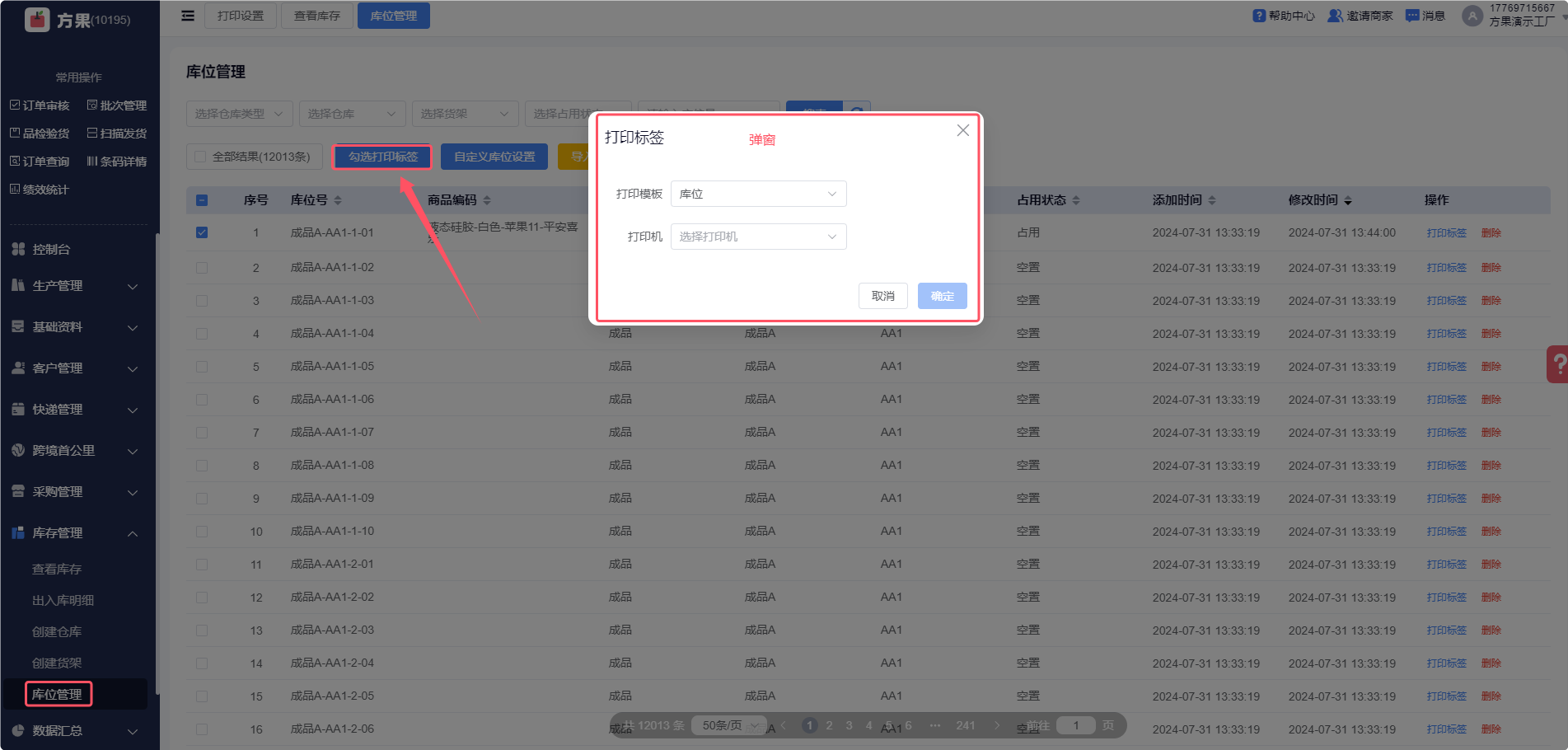This screenshot has height=750, width=1568.
Task: Sort by 修改时间 column
Action: pyautogui.click(x=1348, y=200)
